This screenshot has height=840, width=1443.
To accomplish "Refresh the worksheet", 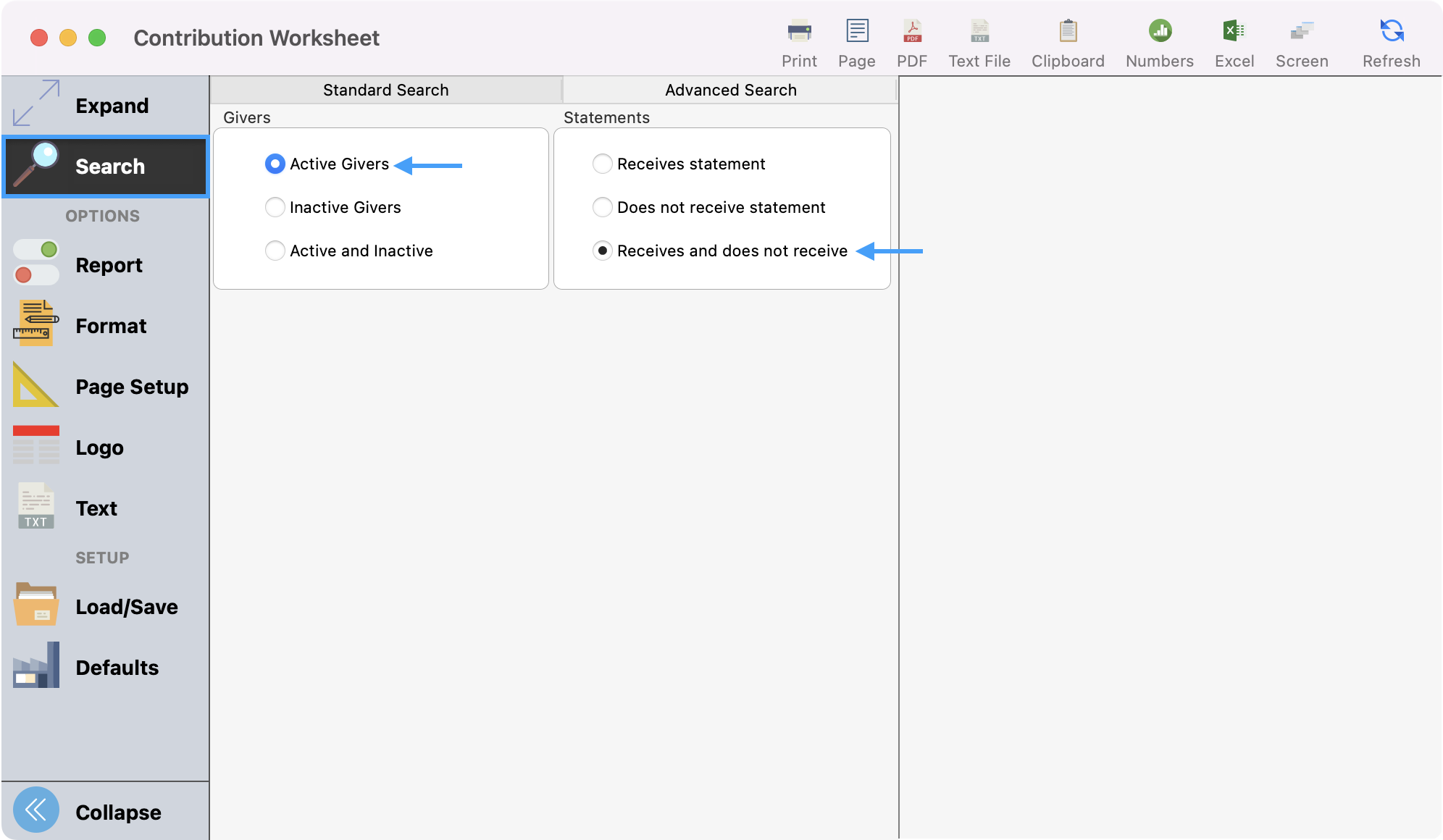I will (1390, 40).
